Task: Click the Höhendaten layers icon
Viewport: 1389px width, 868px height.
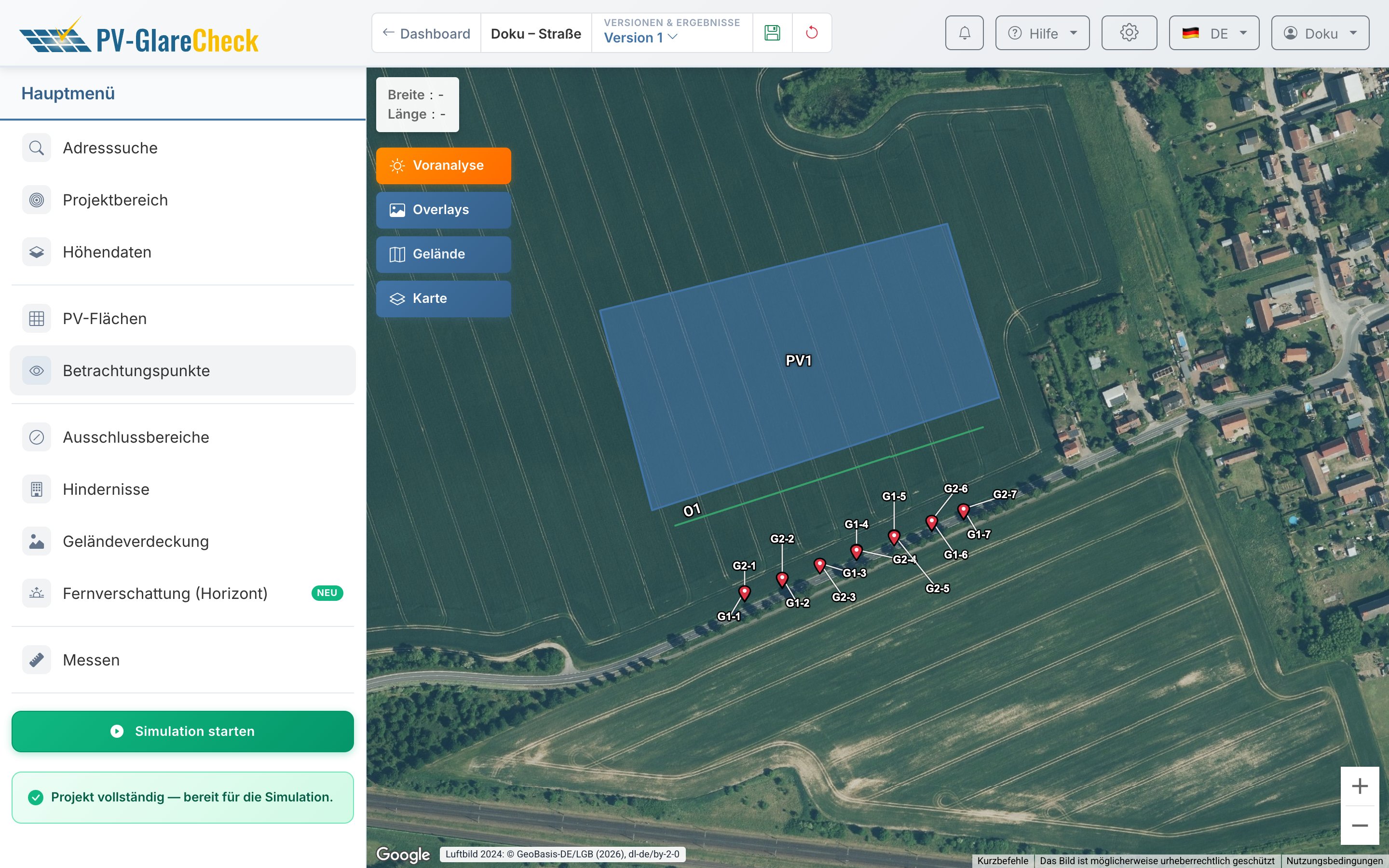Action: [37, 252]
